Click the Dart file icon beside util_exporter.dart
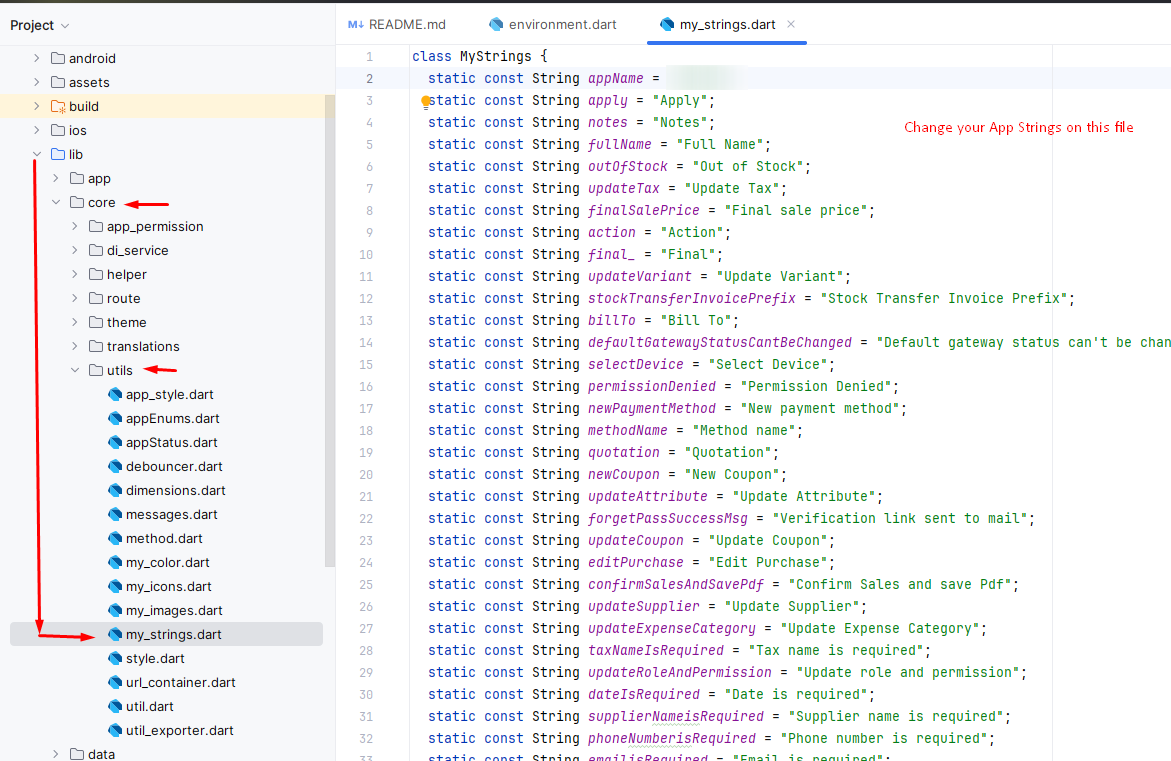Screen dimensions: 1171x761 115,730
